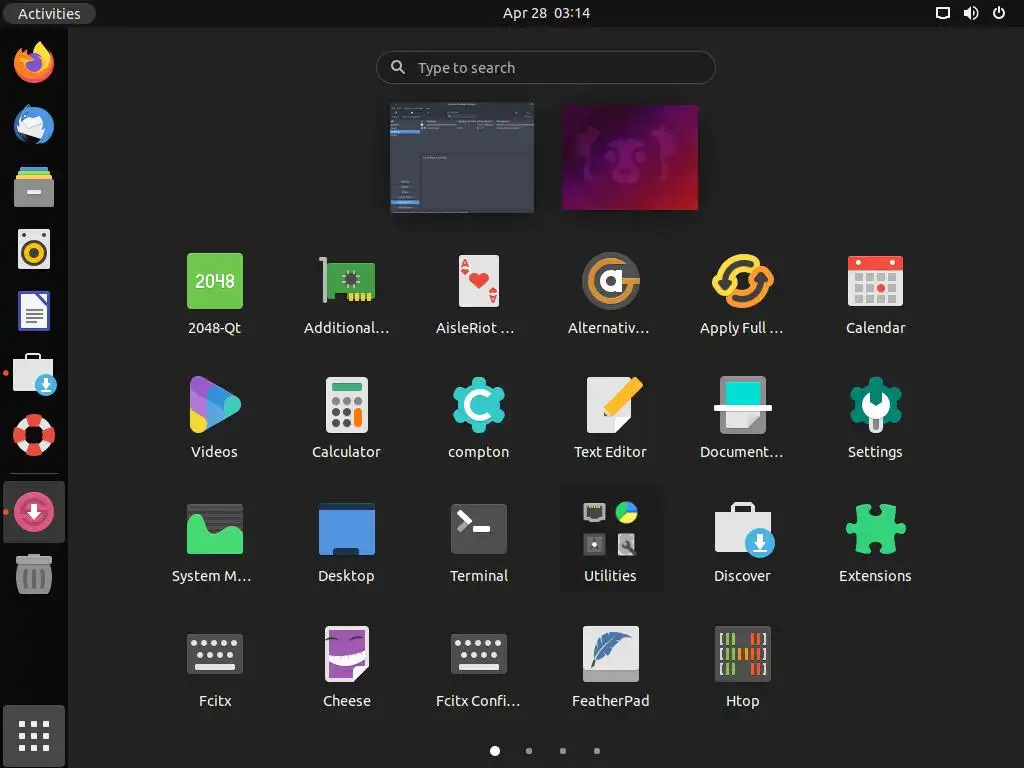The height and width of the screenshot is (768, 1024).
Task: Open Htop process viewer
Action: point(743,667)
